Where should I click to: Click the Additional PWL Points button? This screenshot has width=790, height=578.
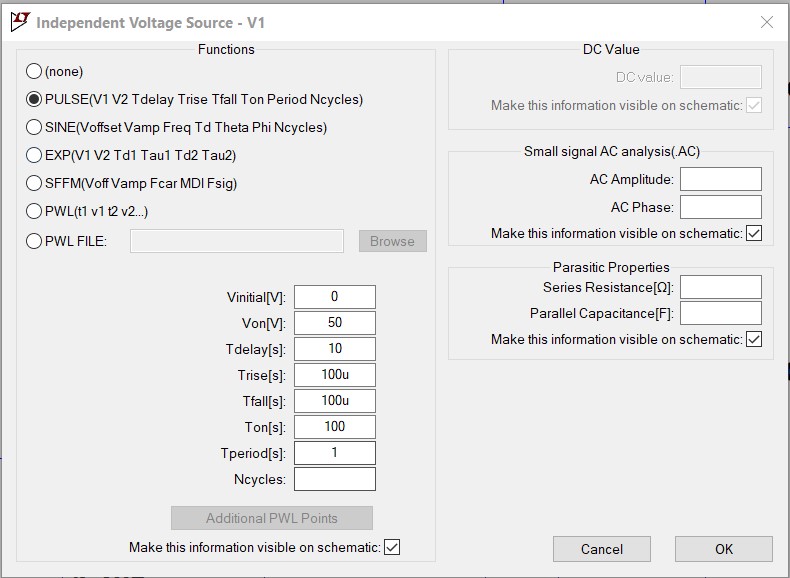pos(272,518)
